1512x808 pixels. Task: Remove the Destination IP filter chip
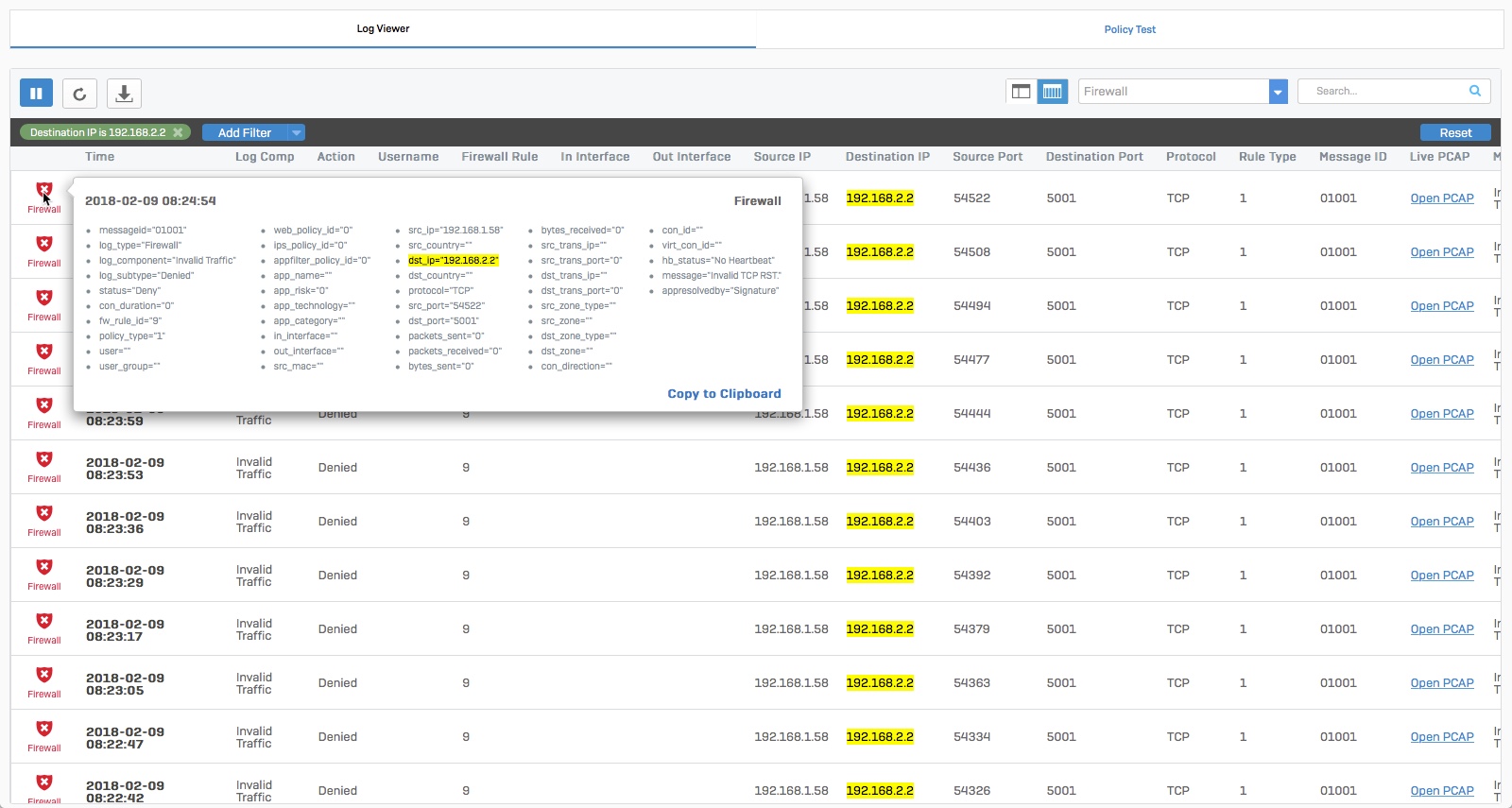pos(178,133)
